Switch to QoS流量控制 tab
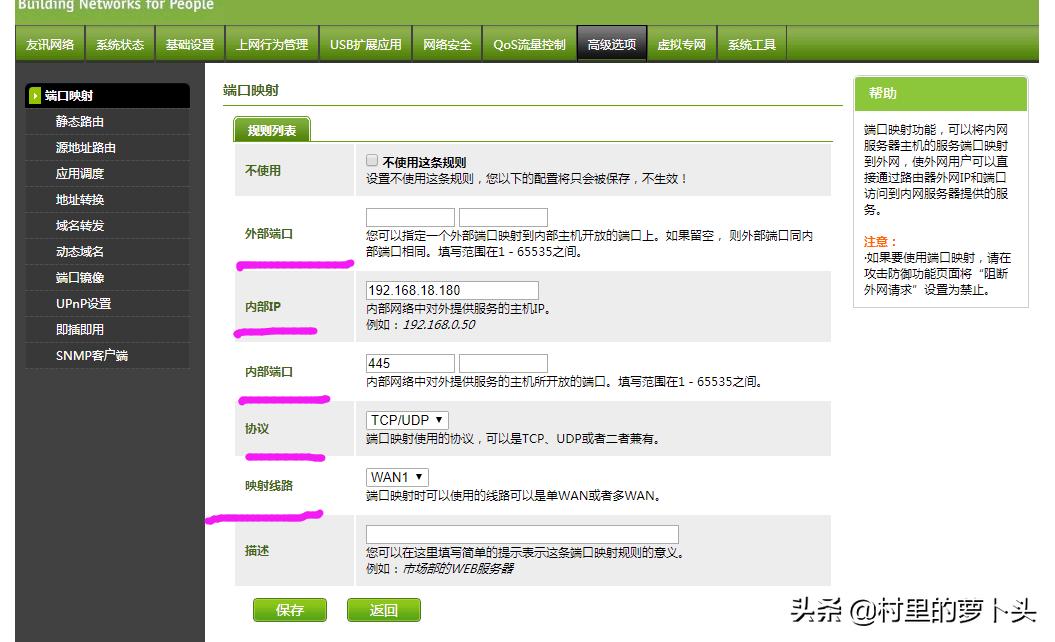This screenshot has height=642, width=1055. [529, 43]
